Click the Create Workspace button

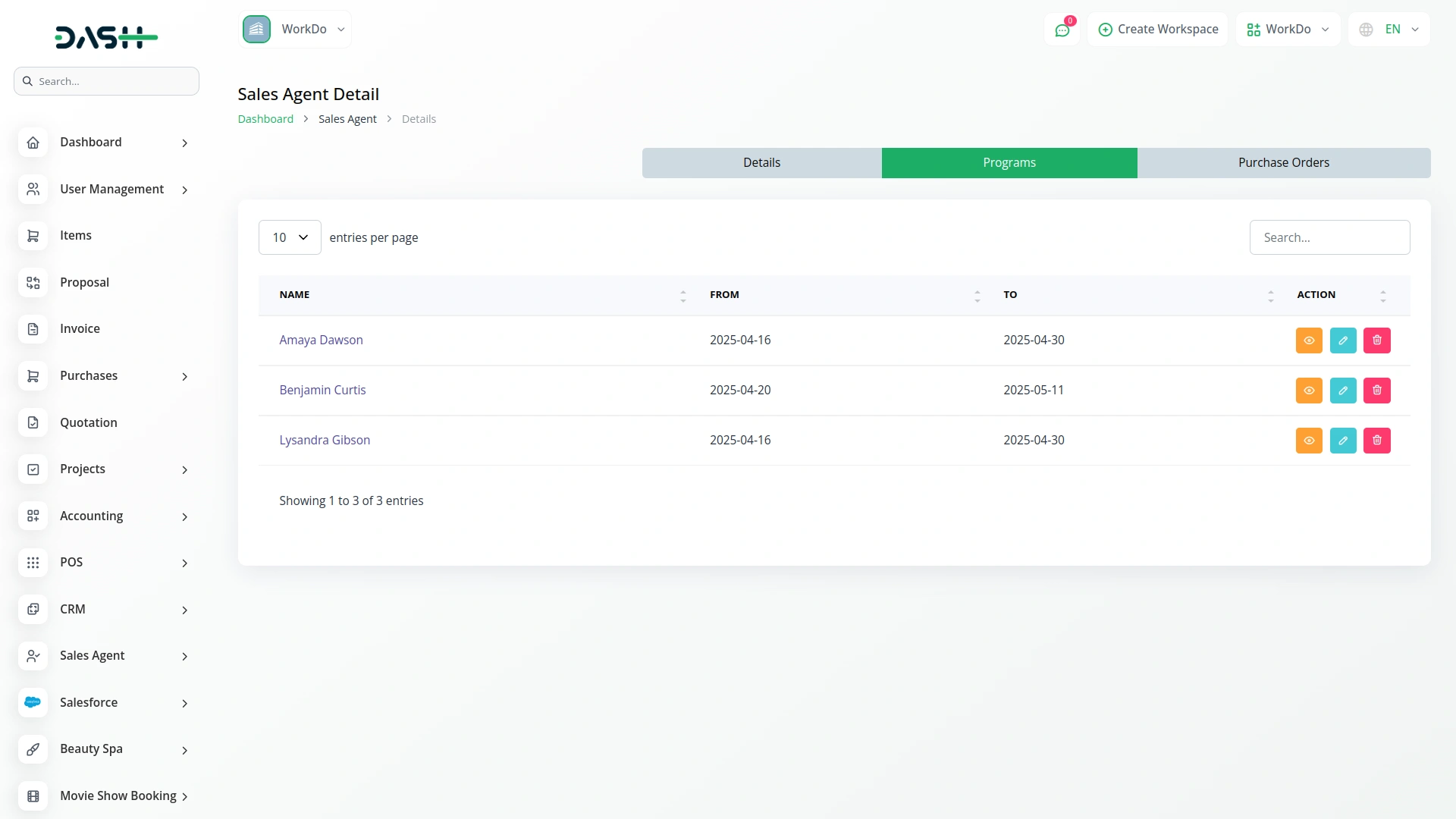tap(1157, 30)
